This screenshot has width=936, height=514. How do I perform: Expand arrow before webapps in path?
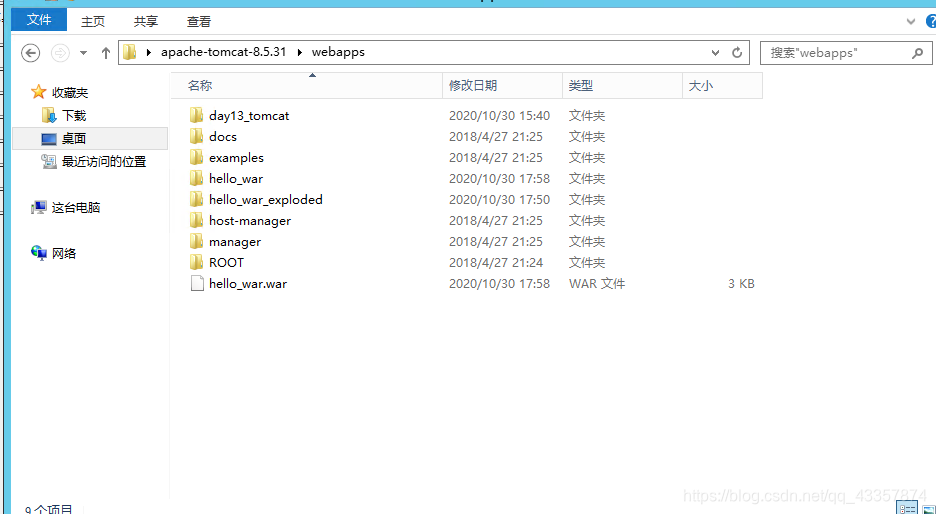[x=299, y=53]
